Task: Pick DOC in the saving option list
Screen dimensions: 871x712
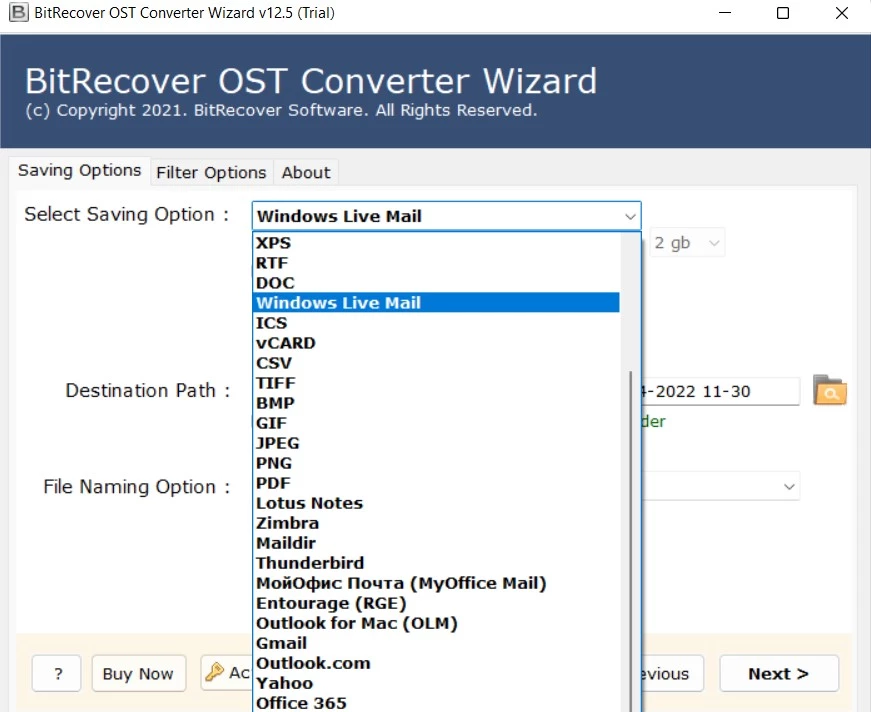Action: [436, 283]
